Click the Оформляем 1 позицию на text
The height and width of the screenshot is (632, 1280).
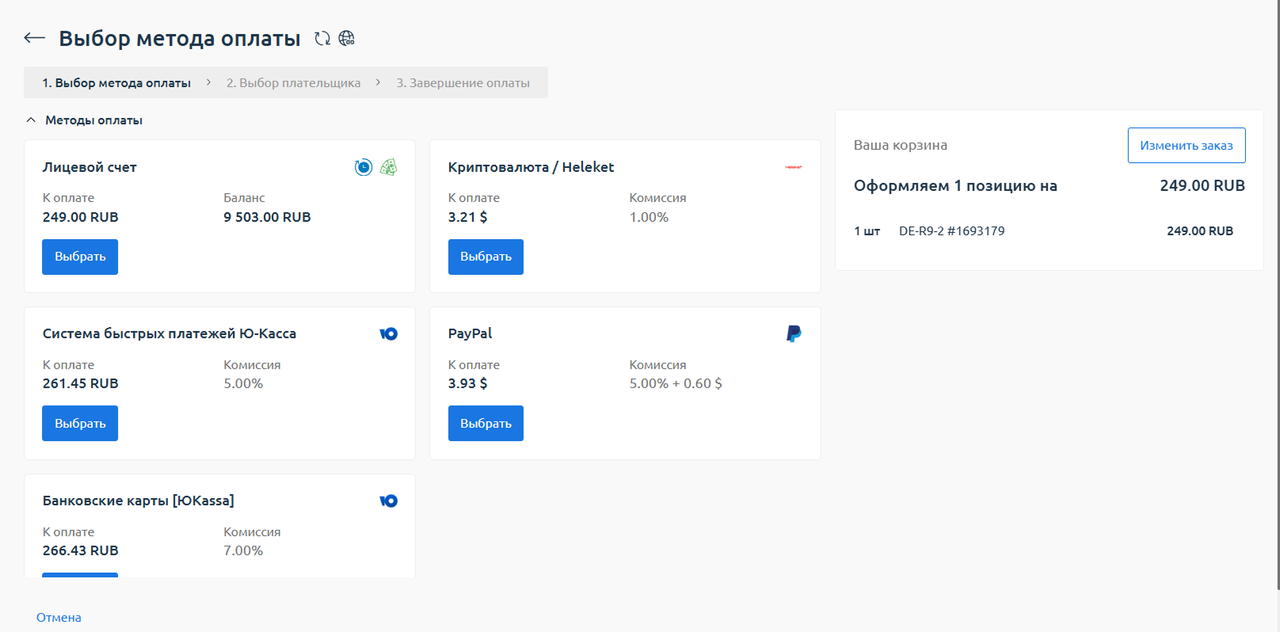[x=955, y=186]
